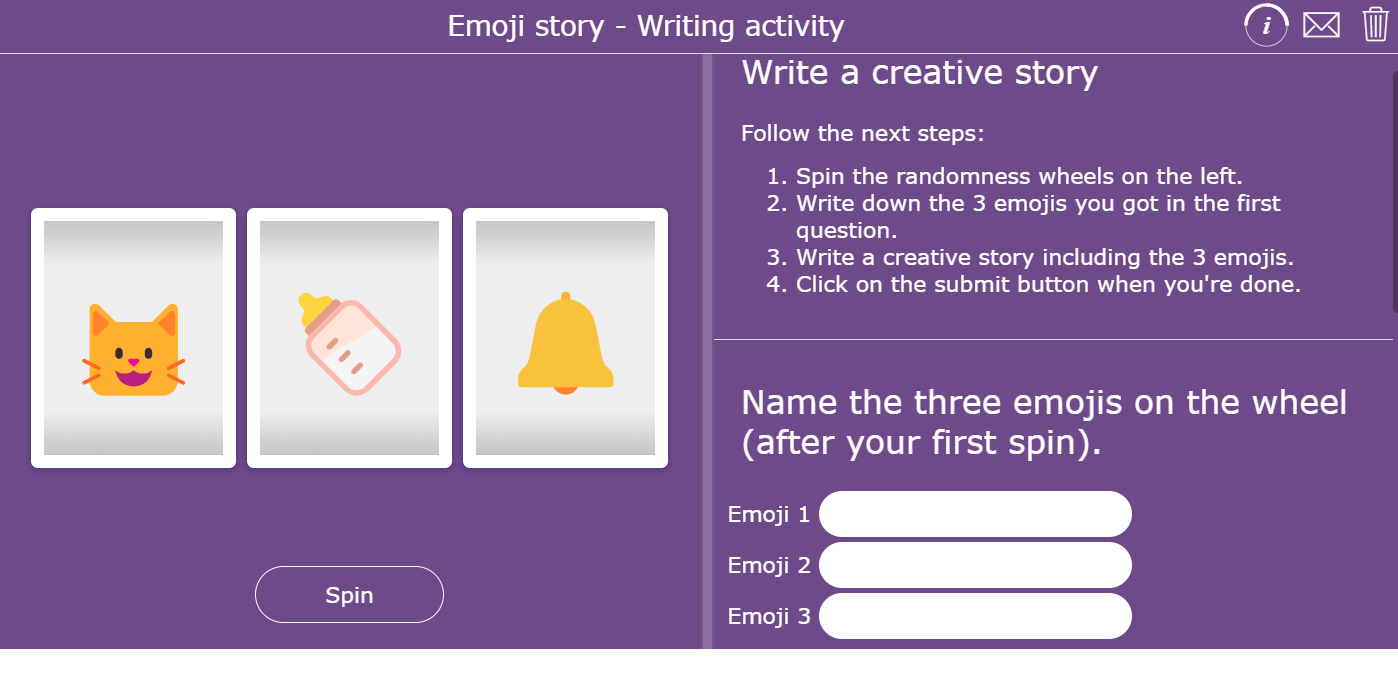This screenshot has width=1398, height=697.
Task: Click the instructions panel vertical scrollbar
Action: [x=1394, y=190]
